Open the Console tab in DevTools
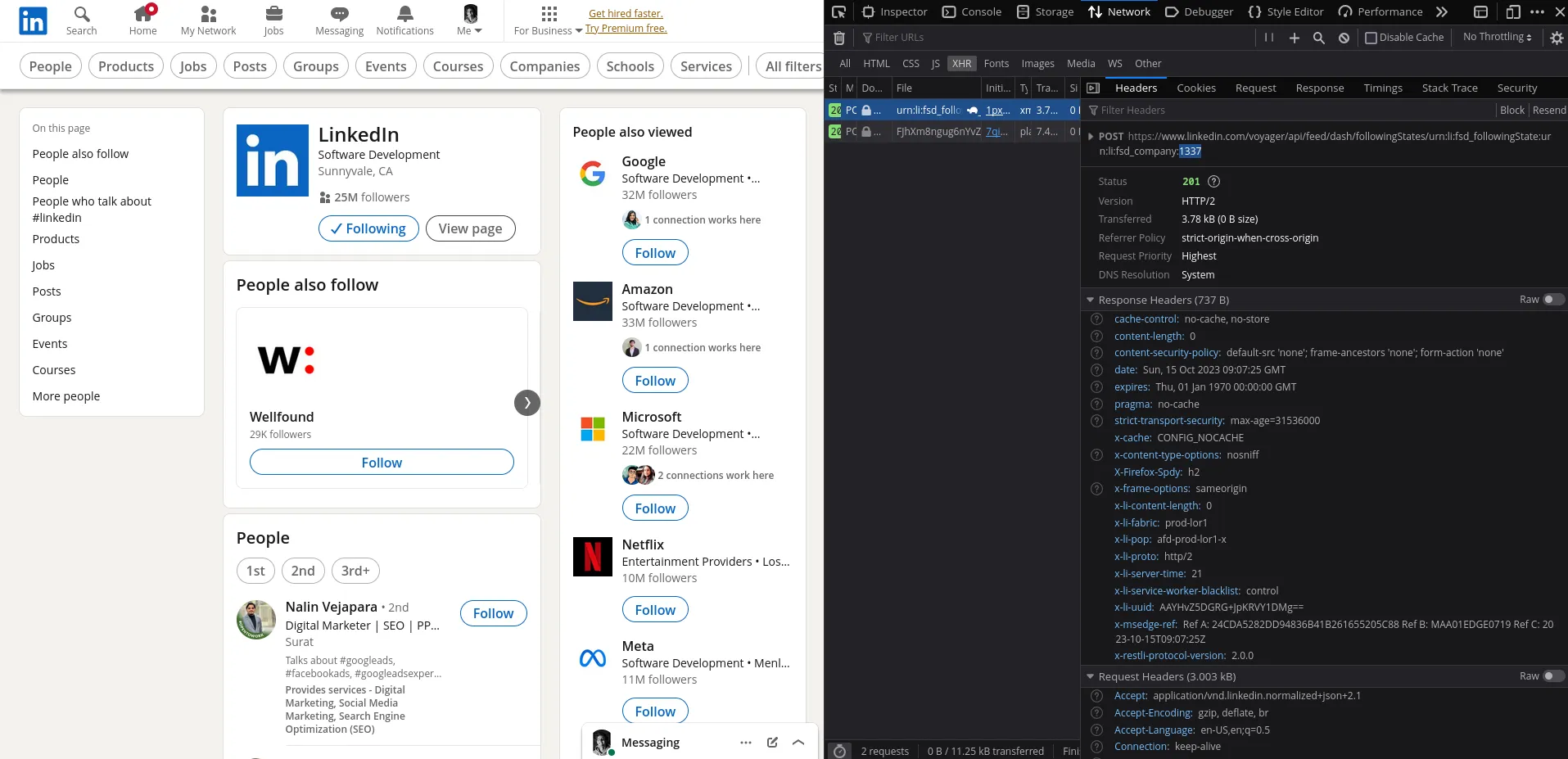 tap(972, 11)
